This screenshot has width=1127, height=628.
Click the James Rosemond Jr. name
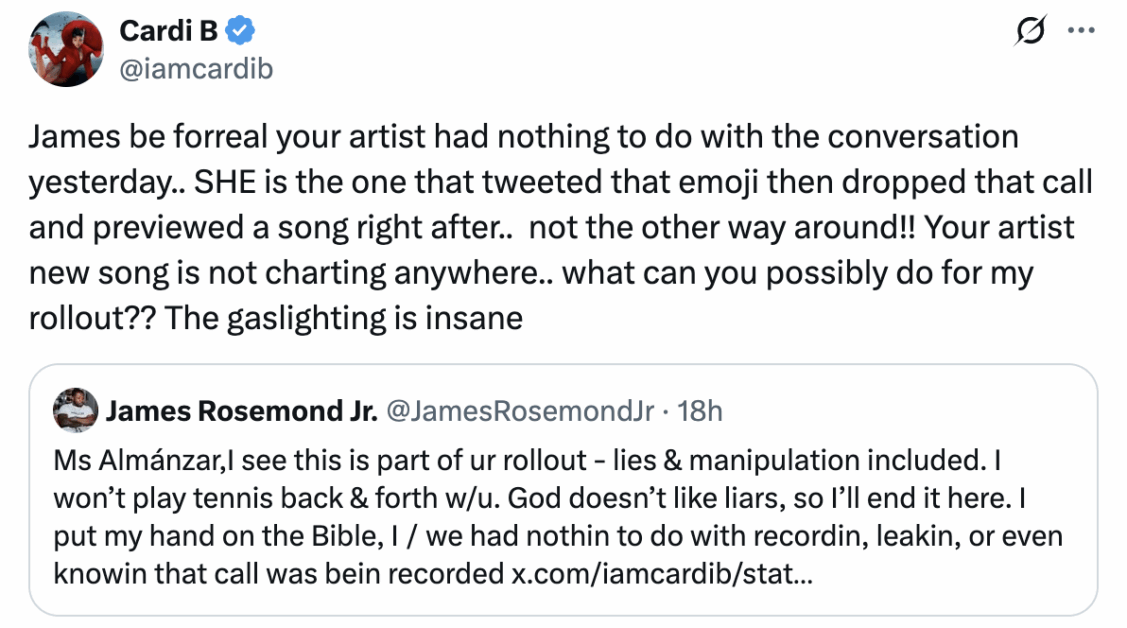click(241, 411)
